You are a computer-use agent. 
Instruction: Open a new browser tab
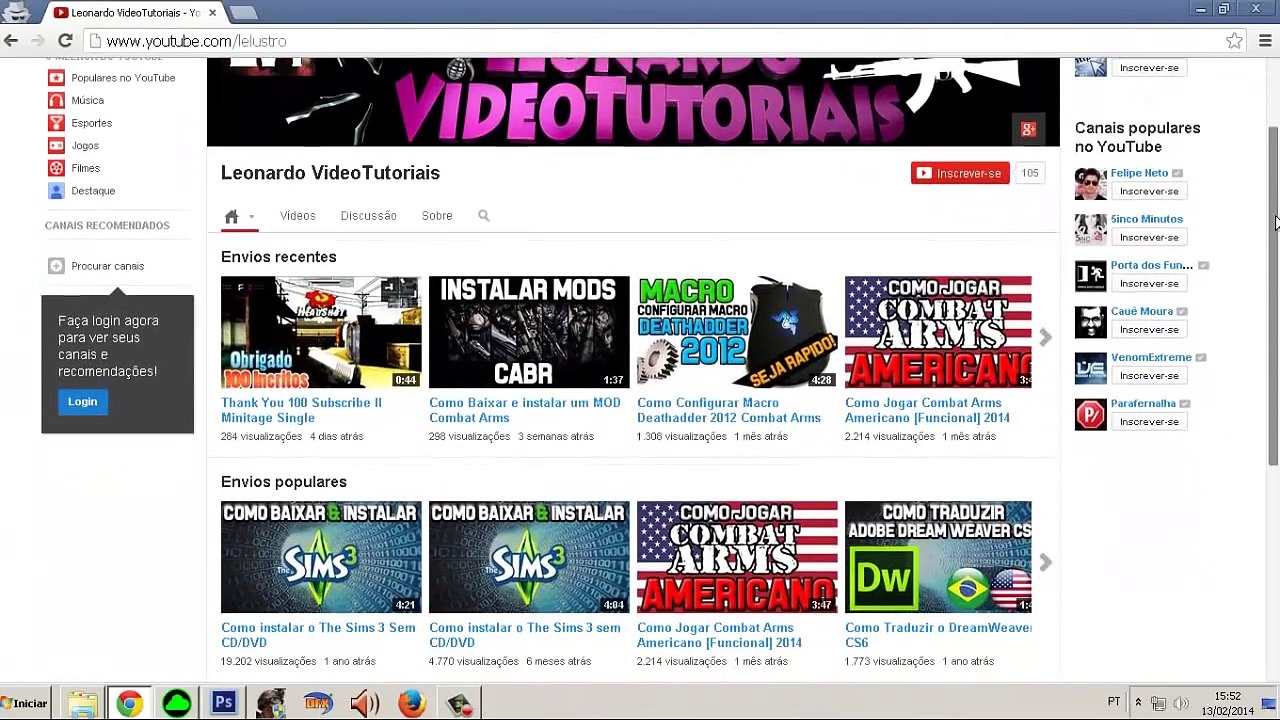(x=243, y=13)
